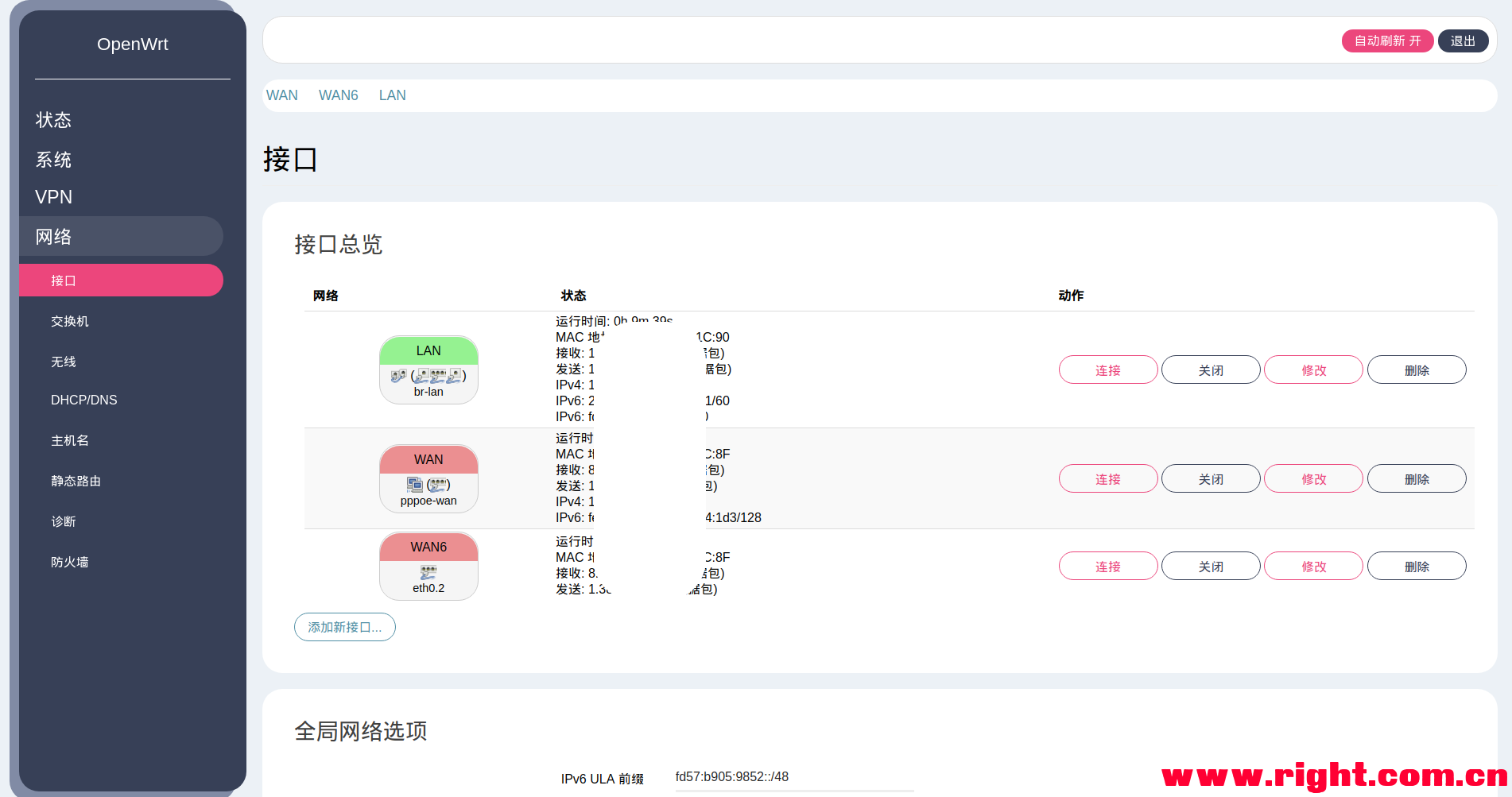
Task: Collapse the 网络 sidebar menu
Action: click(x=121, y=236)
